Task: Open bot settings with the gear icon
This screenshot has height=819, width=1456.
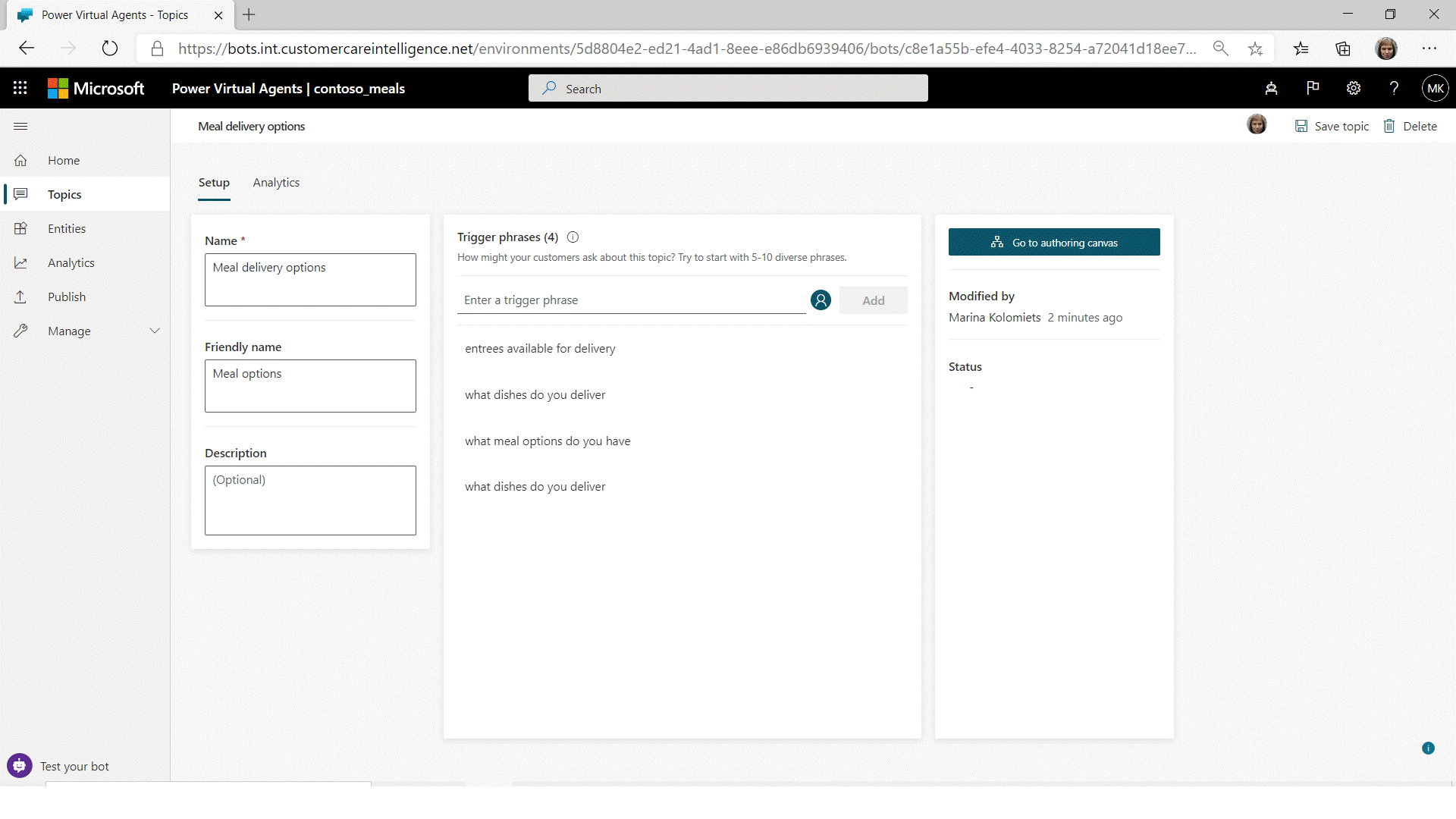Action: coord(1354,88)
